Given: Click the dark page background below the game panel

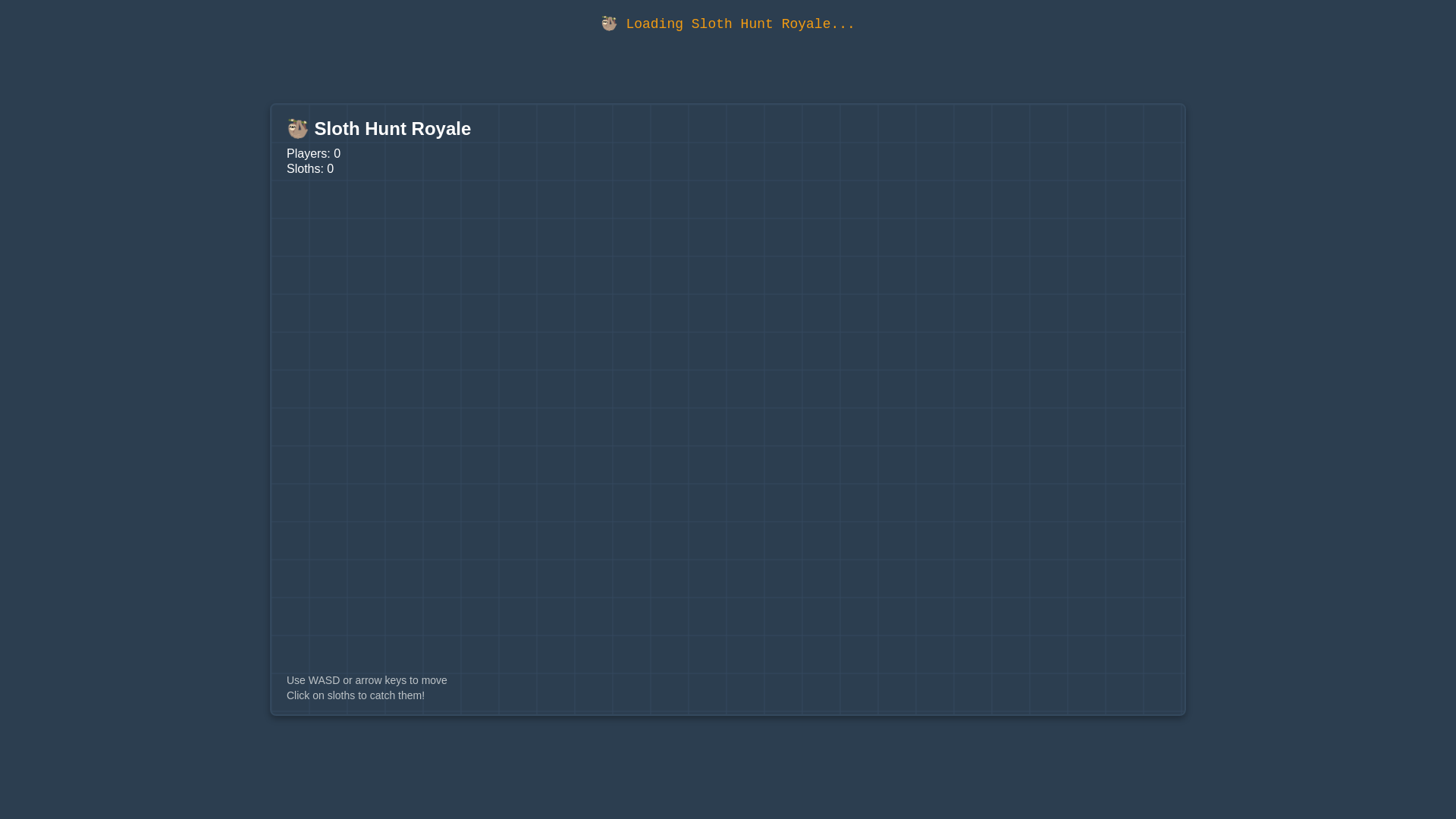Looking at the screenshot, I should (728, 766).
